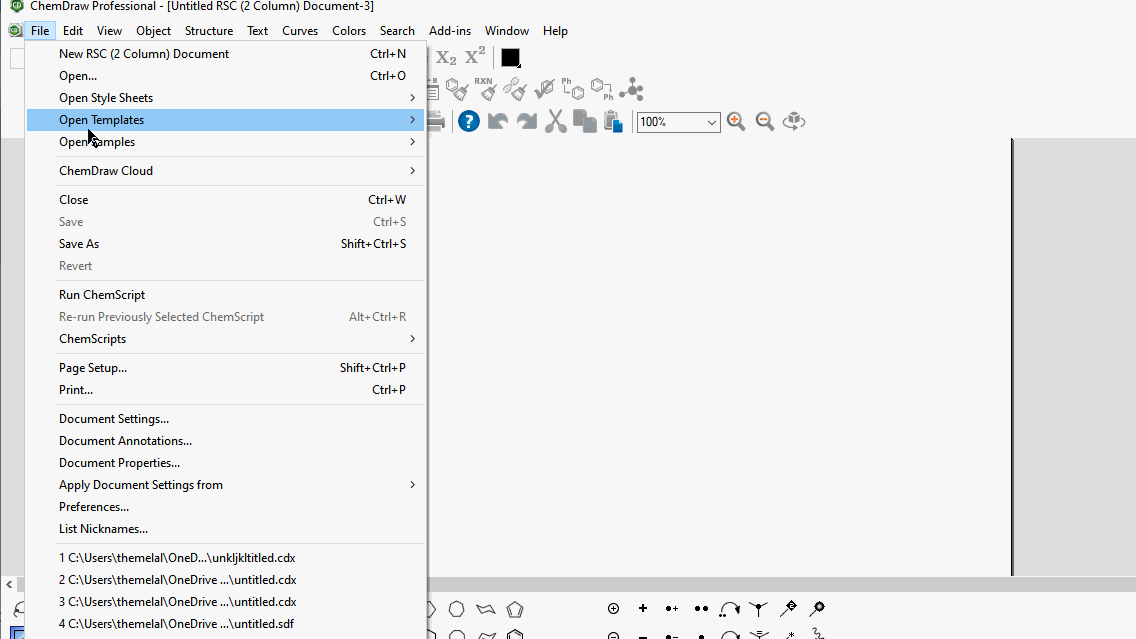The height and width of the screenshot is (639, 1136).
Task: Click the Expand Label Ph-to-ring icon
Action: [x=573, y=89]
